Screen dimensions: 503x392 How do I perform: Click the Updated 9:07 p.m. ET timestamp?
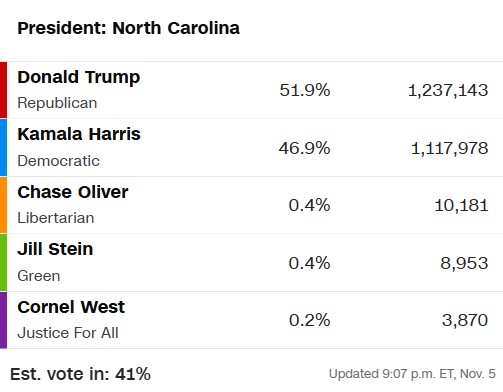click(x=412, y=374)
